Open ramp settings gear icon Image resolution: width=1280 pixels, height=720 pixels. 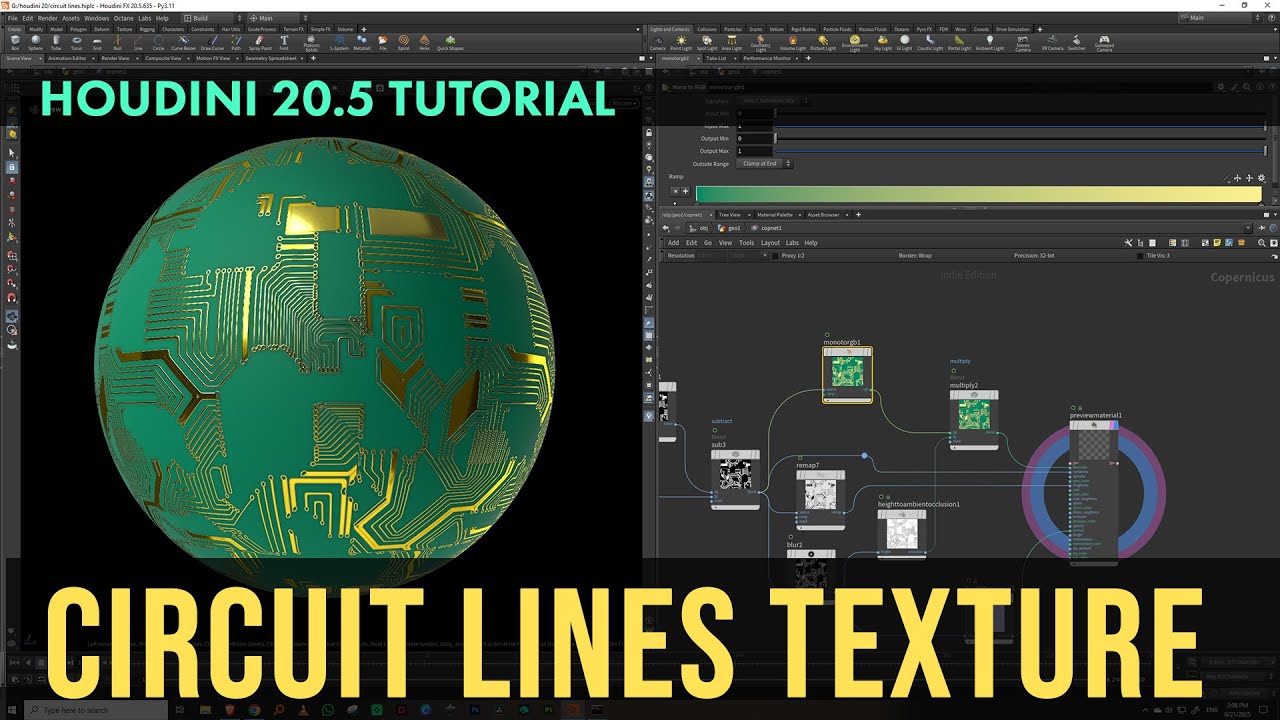pyautogui.click(x=1261, y=178)
